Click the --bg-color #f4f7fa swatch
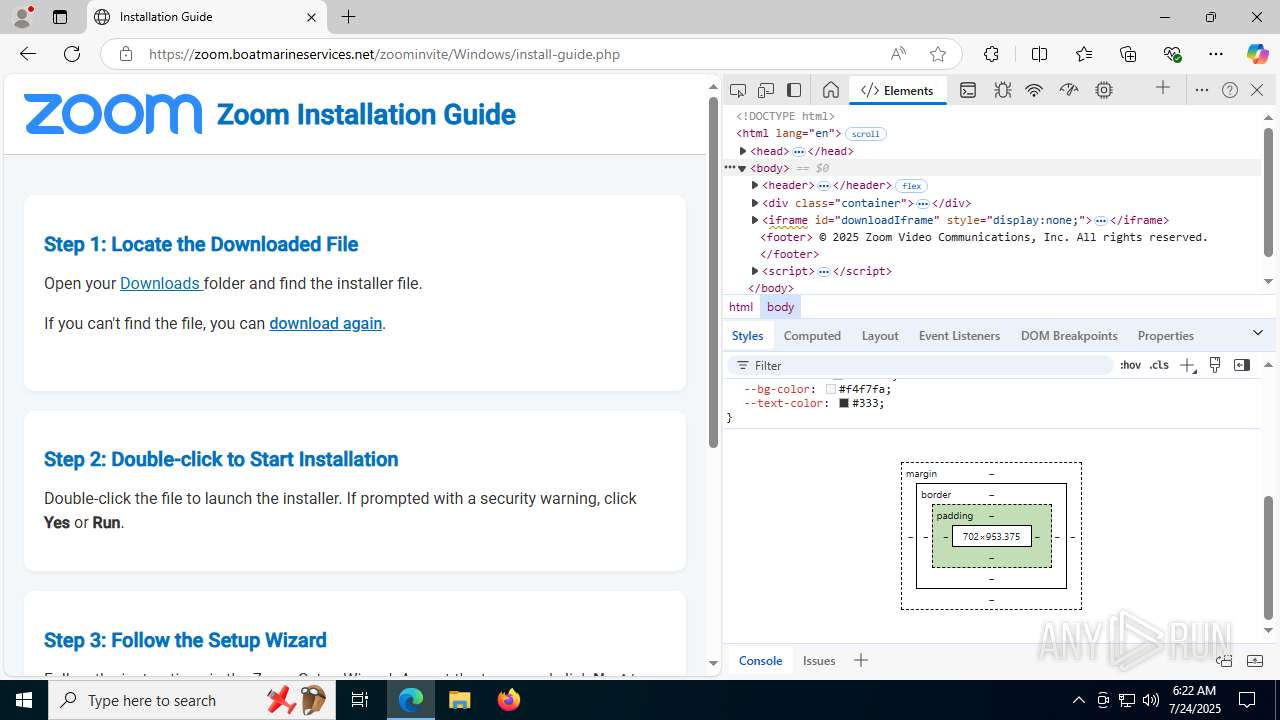Screen dimensions: 1280x720 pos(831,389)
